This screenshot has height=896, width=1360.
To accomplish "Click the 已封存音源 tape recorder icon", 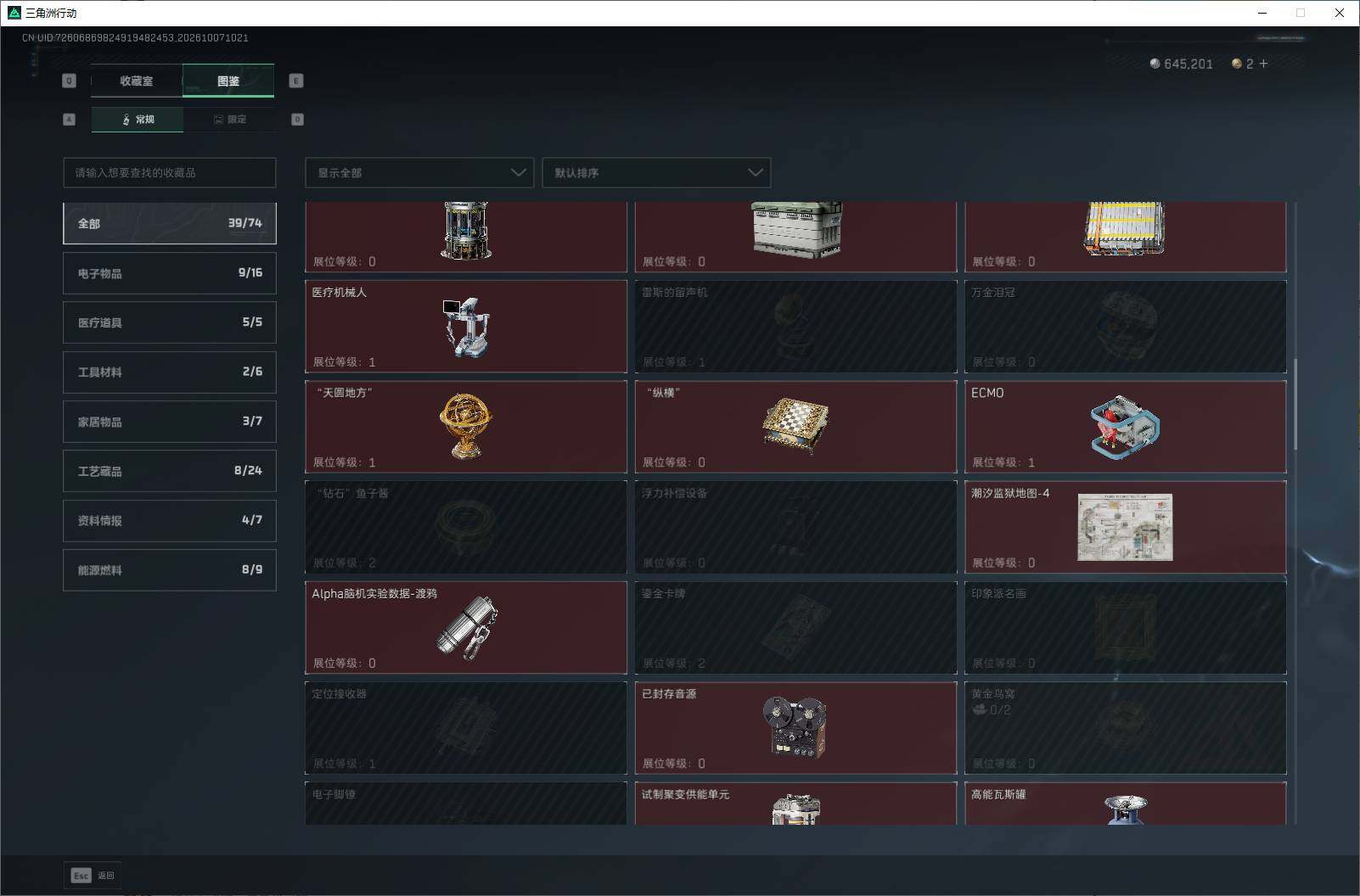I will [795, 727].
